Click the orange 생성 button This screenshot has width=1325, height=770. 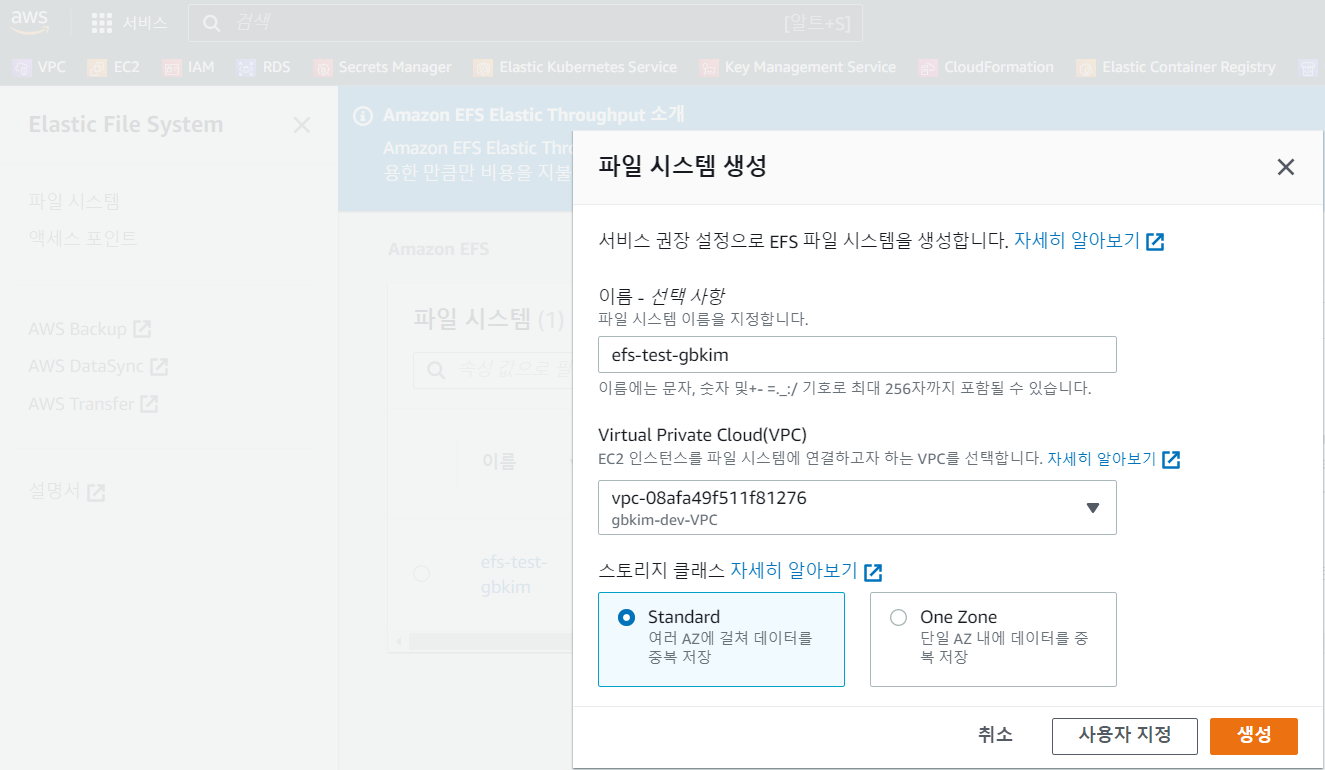pos(1253,735)
